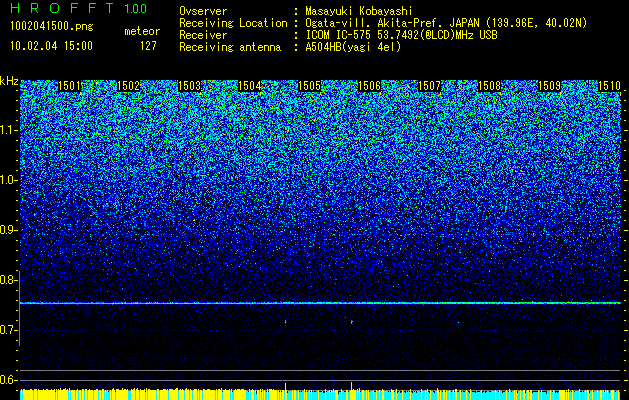Click the 1.1 frequency axis label

point(9,130)
